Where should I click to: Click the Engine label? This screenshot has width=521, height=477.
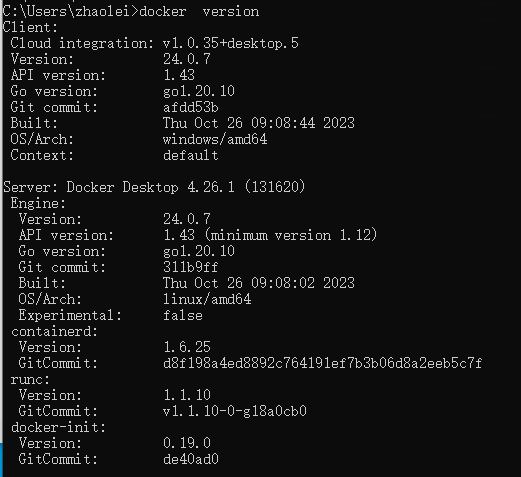point(38,203)
